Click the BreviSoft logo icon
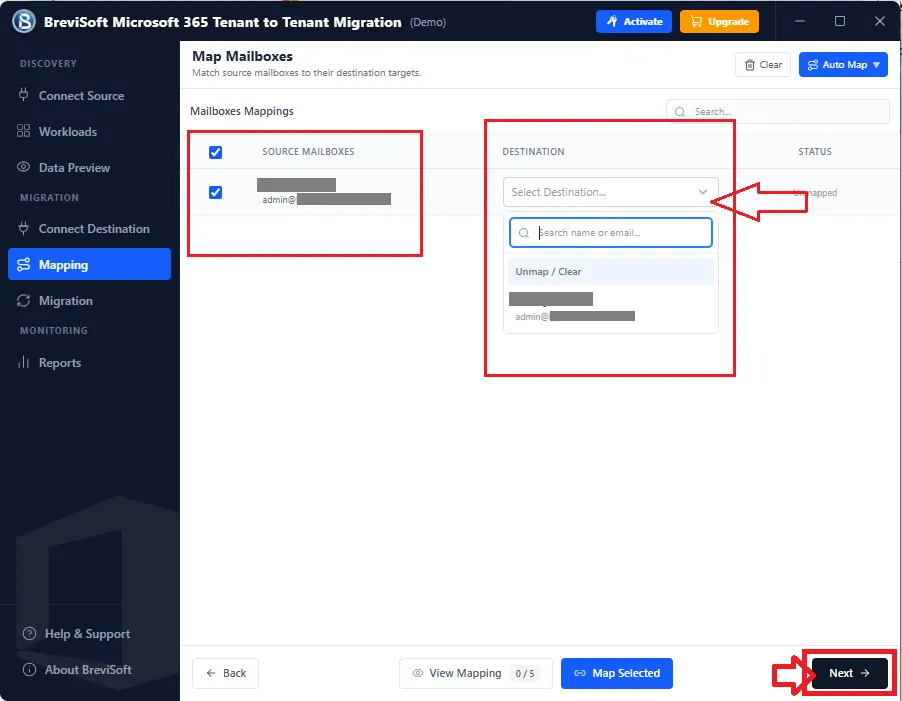Screen dimensions: 902x701 coord(24,21)
